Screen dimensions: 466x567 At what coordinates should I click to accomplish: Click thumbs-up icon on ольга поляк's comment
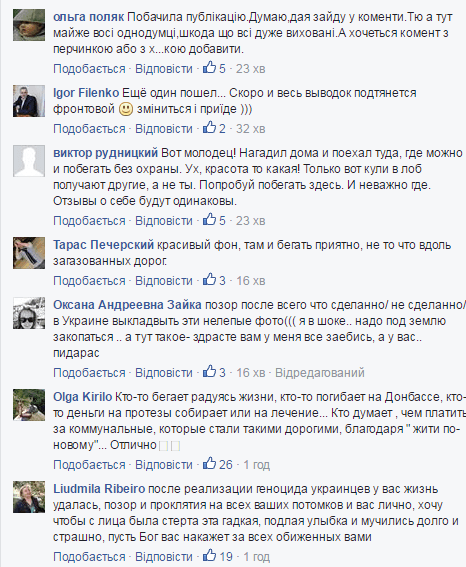209,68
